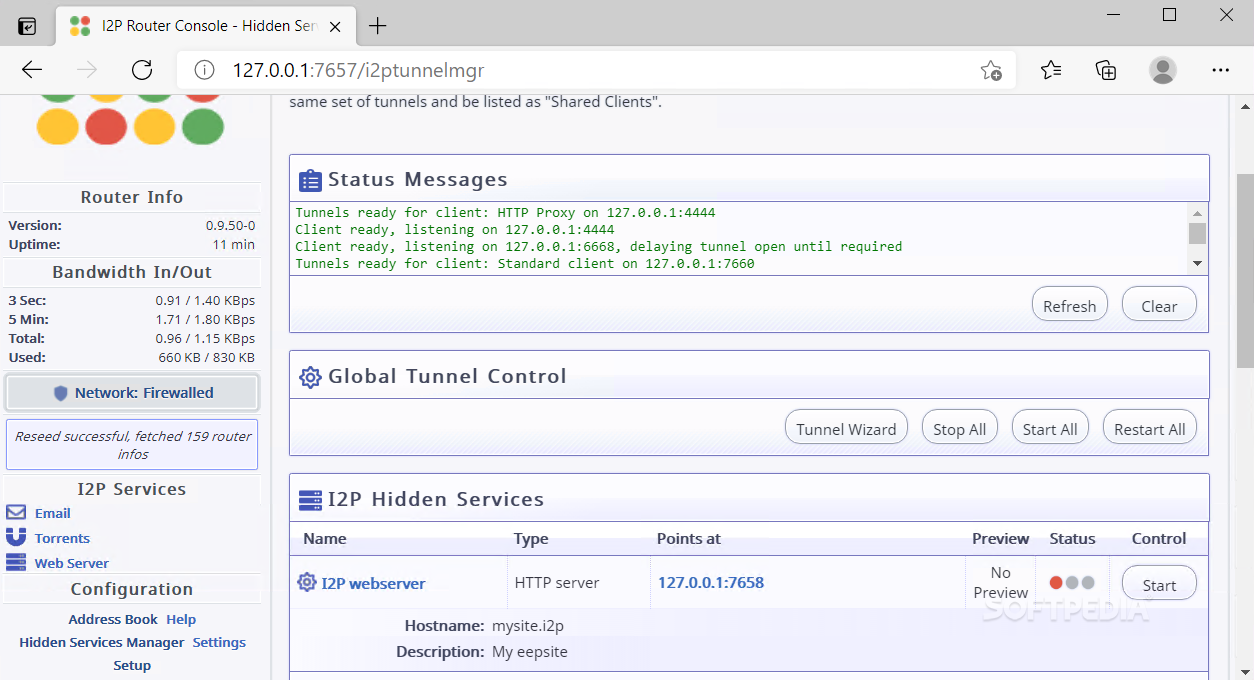Click the description text 'My eepsite'

(x=530, y=652)
